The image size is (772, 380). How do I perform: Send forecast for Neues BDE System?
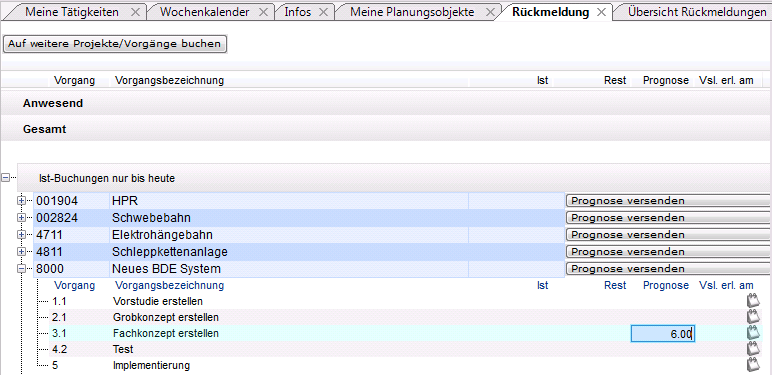tap(668, 269)
